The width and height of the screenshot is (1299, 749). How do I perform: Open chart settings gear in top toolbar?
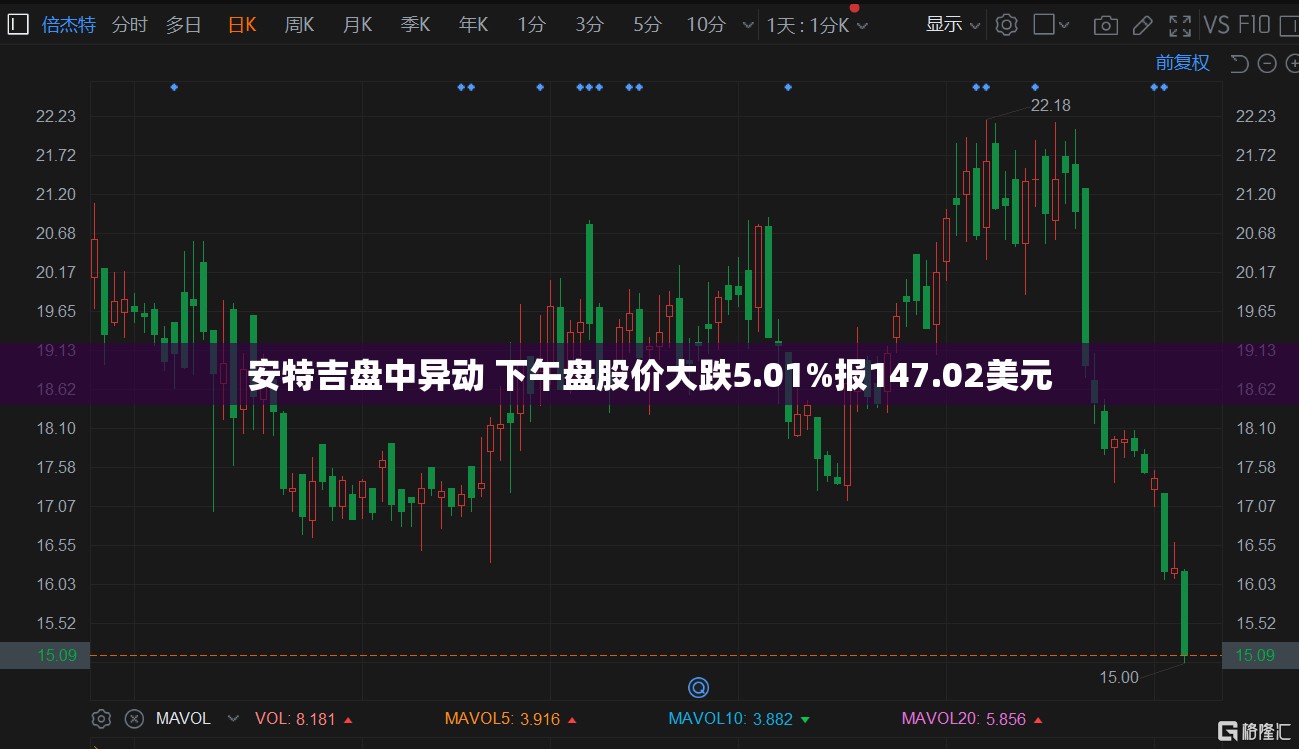[1007, 24]
